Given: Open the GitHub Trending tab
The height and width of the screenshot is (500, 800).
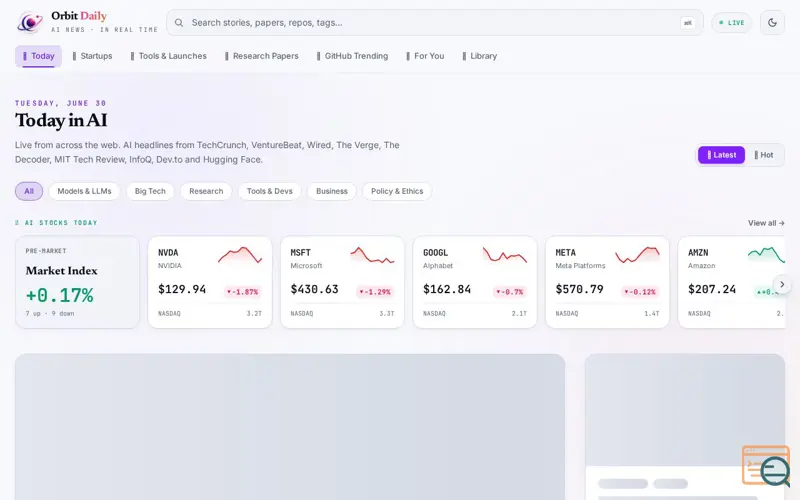Looking at the screenshot, I should tap(353, 56).
